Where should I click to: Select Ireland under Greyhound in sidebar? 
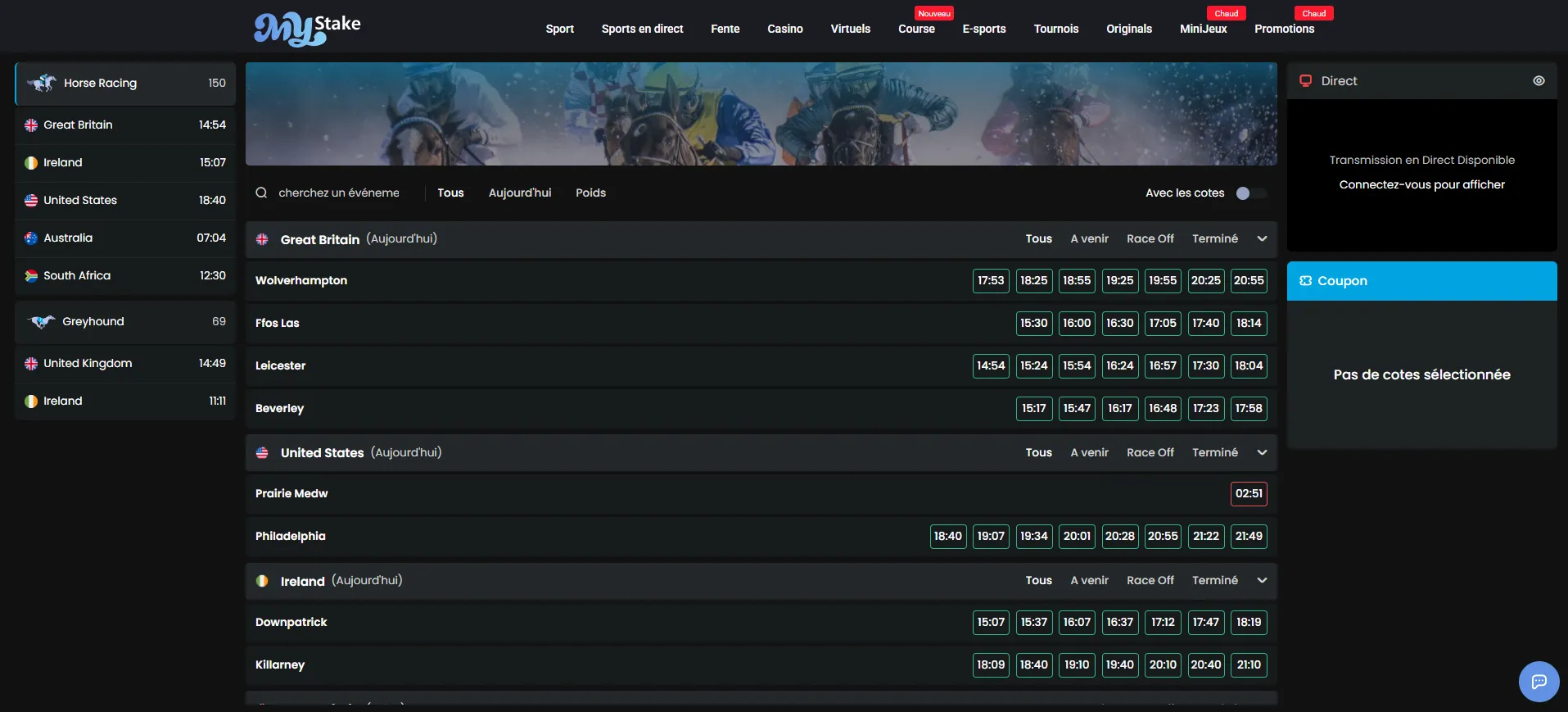(125, 401)
